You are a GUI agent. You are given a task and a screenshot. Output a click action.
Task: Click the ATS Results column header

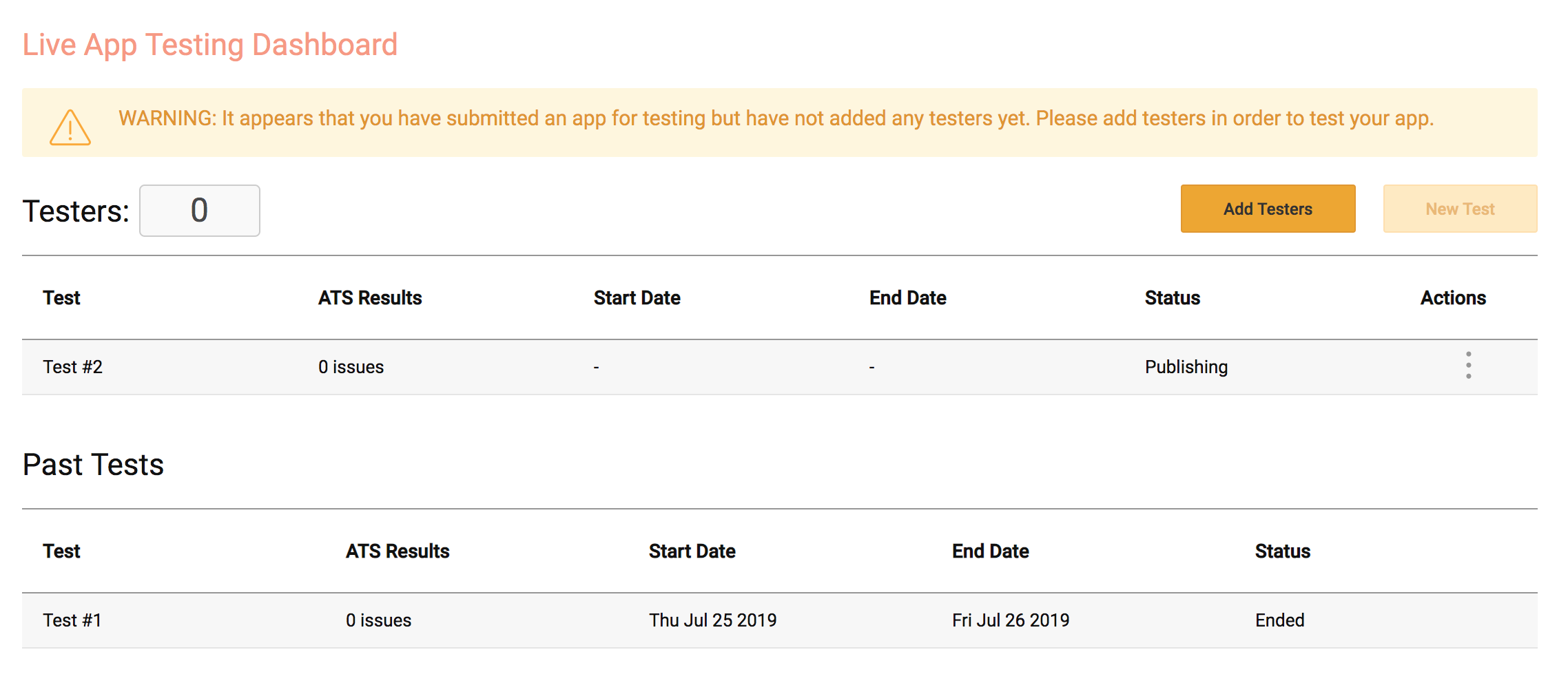[x=370, y=297]
